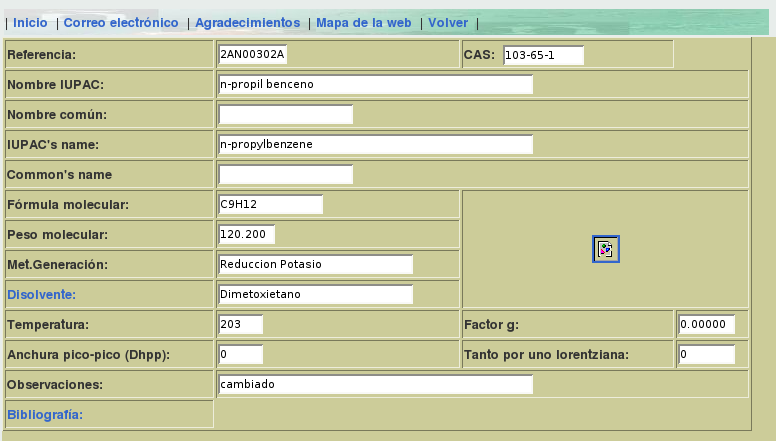This screenshot has height=441, width=776.
Task: Go to Agradecimientos page
Action: [247, 22]
